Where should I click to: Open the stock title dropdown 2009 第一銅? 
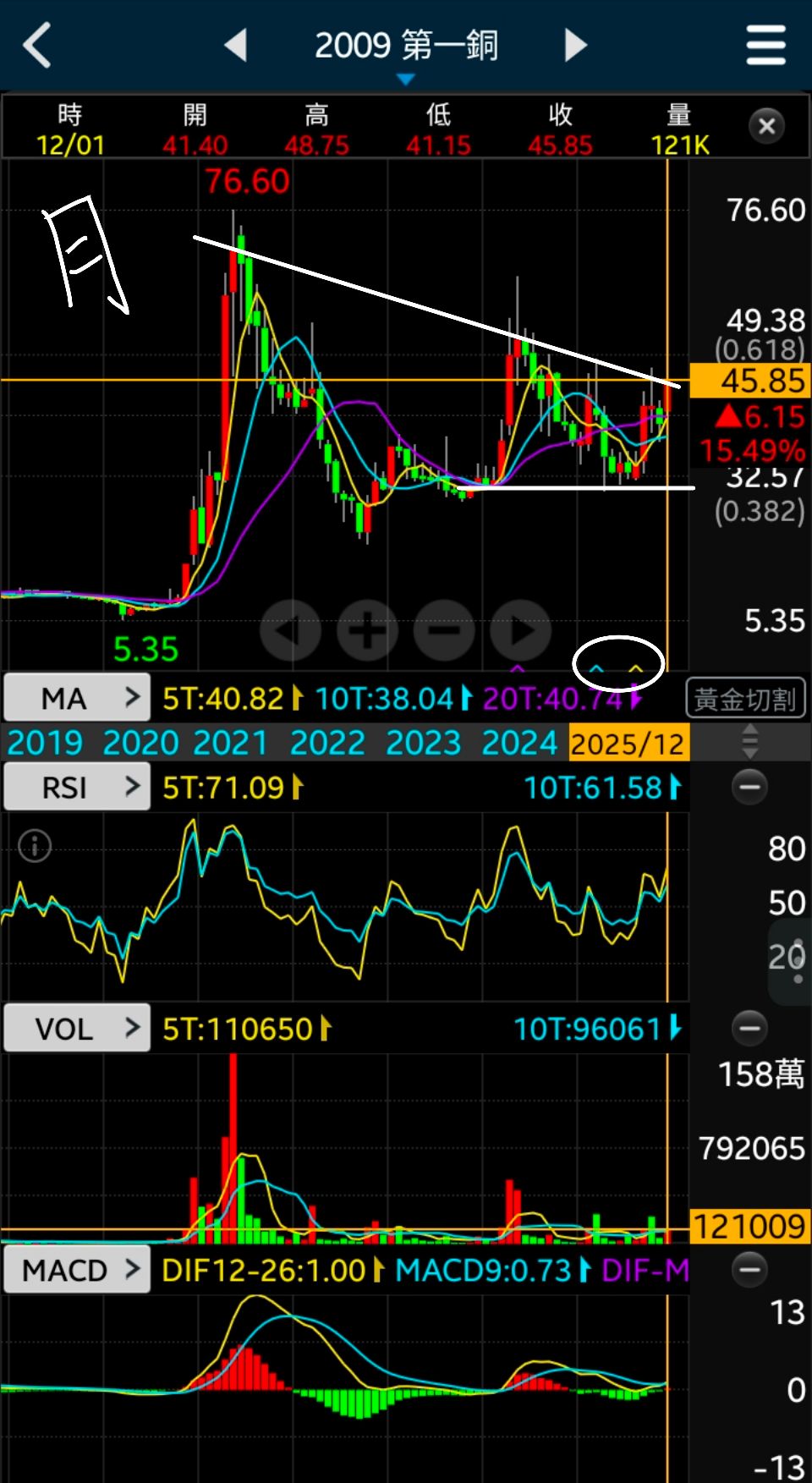[406, 47]
